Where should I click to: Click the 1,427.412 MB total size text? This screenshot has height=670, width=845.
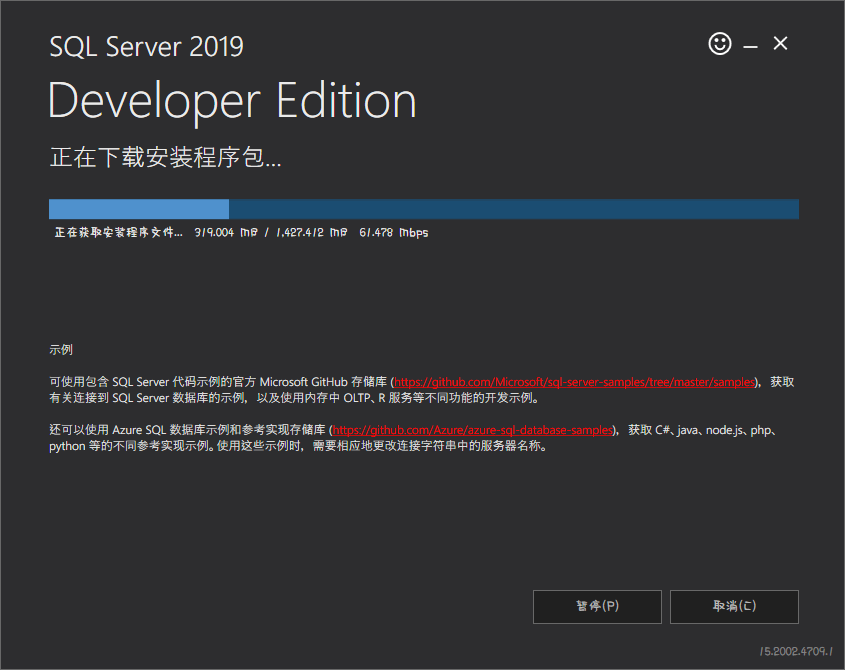[311, 233]
